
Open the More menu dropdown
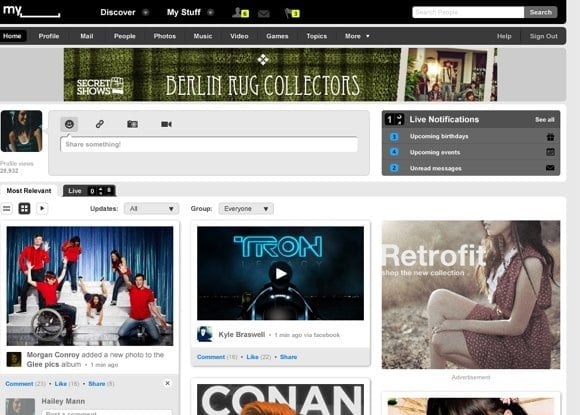coord(357,36)
